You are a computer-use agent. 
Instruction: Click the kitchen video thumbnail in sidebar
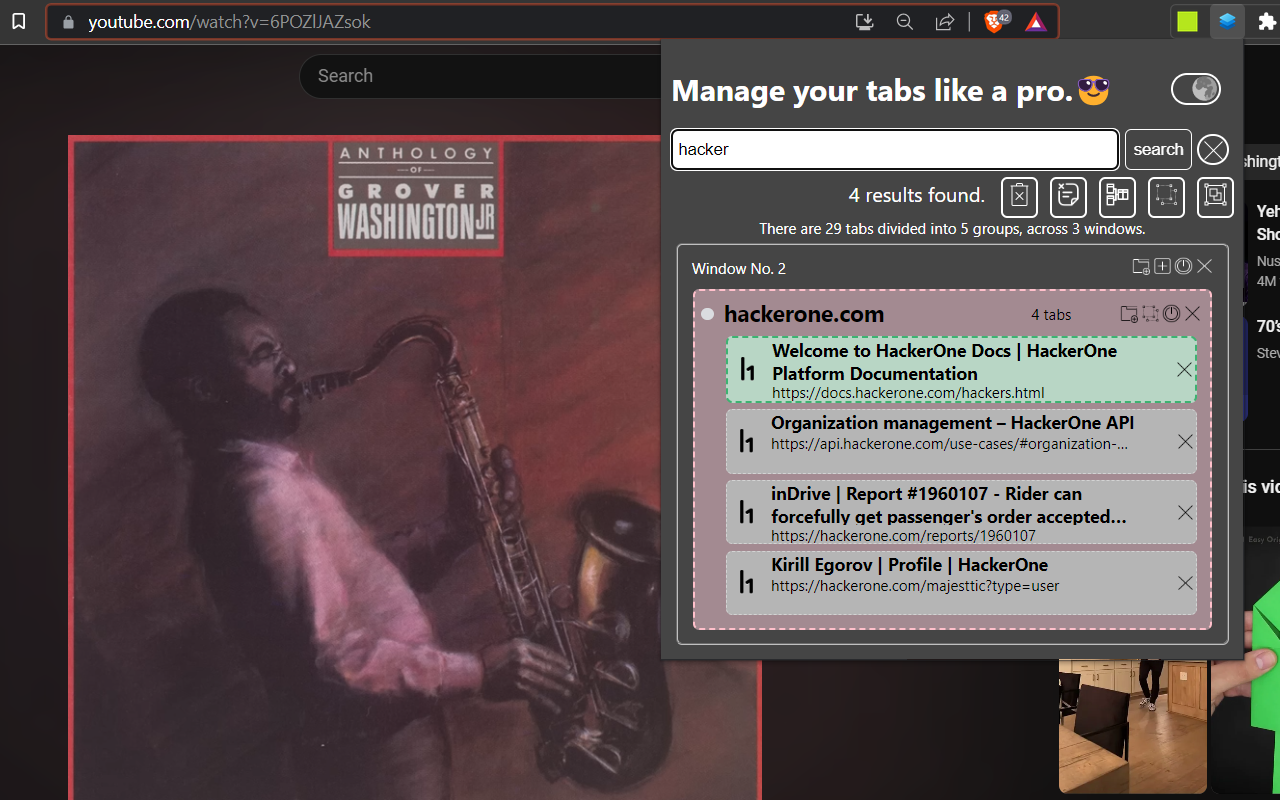[1133, 726]
